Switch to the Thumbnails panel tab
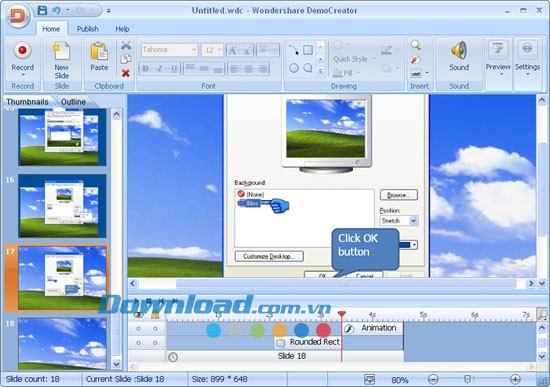Image resolution: width=550 pixels, height=387 pixels. pyautogui.click(x=27, y=102)
